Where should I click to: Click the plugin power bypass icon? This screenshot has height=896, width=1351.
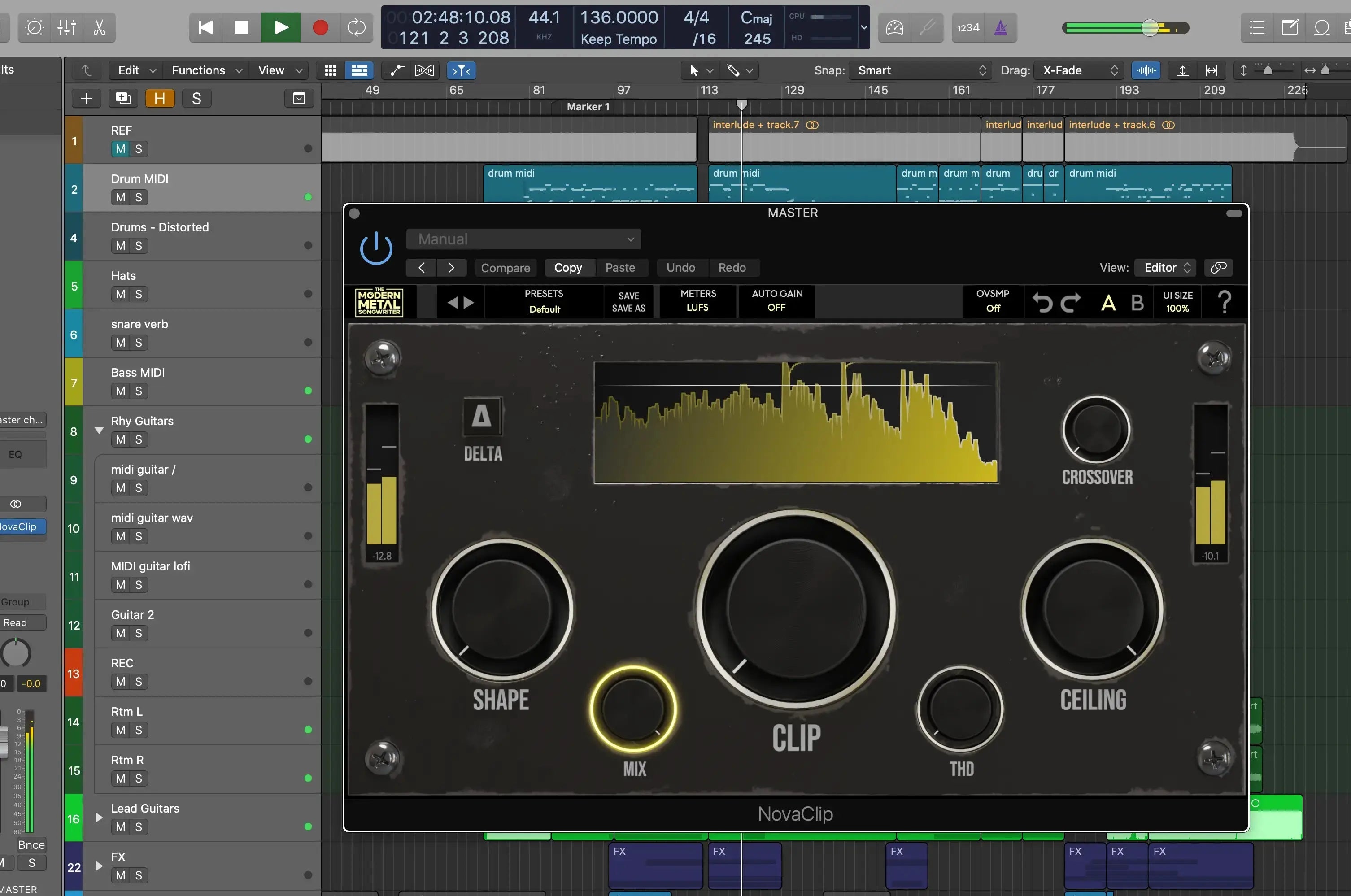click(x=376, y=248)
